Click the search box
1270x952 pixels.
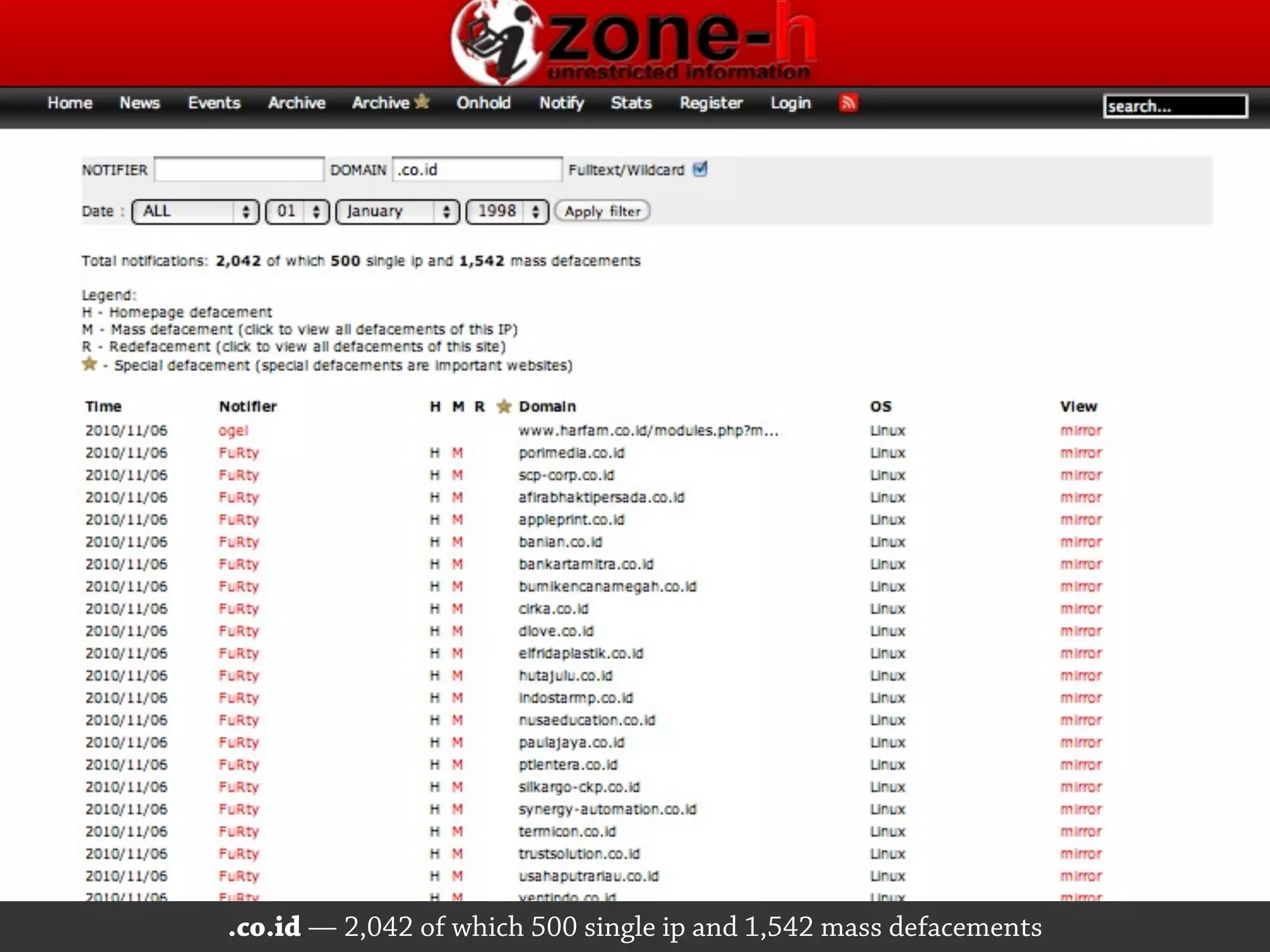(x=1175, y=106)
